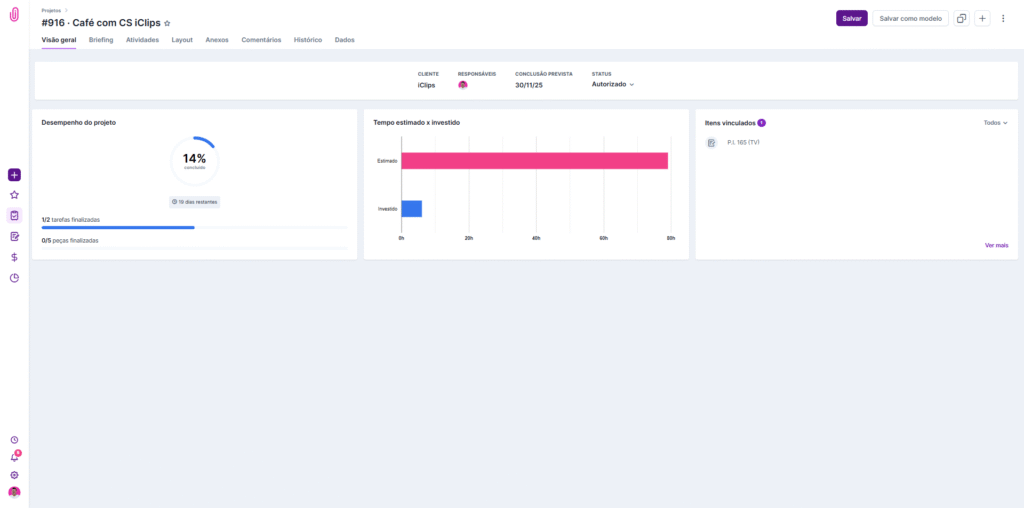Open the clock timesheet icon in sidebar
The height and width of the screenshot is (508, 1024).
click(x=14, y=440)
